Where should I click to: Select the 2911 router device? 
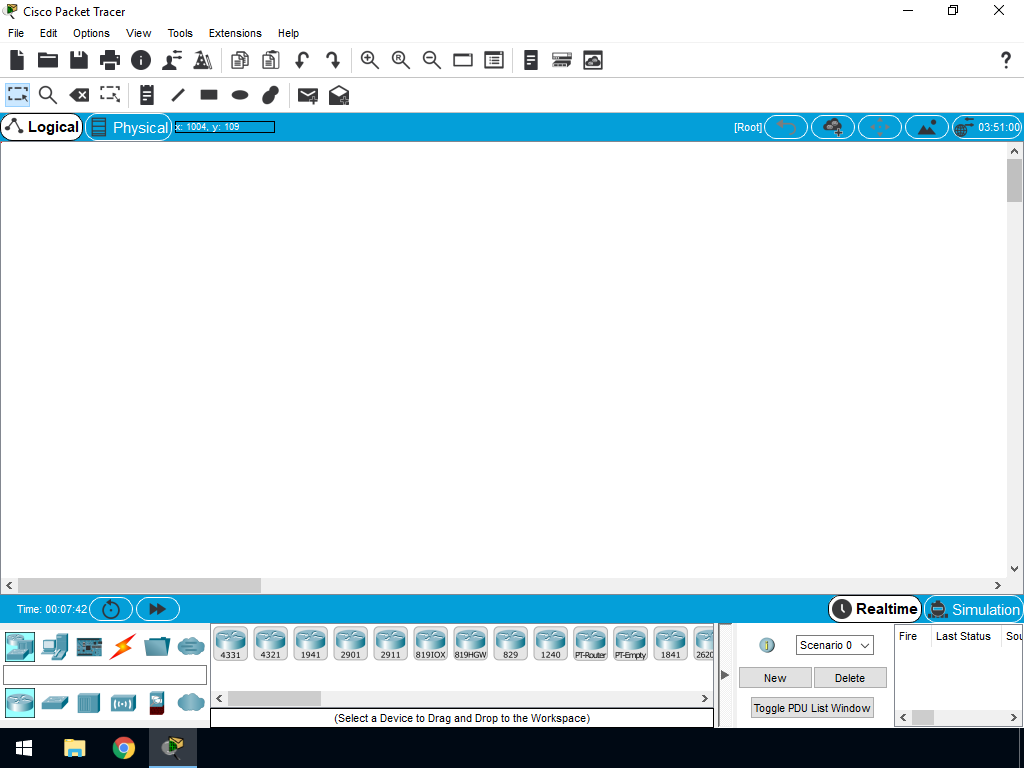(391, 643)
